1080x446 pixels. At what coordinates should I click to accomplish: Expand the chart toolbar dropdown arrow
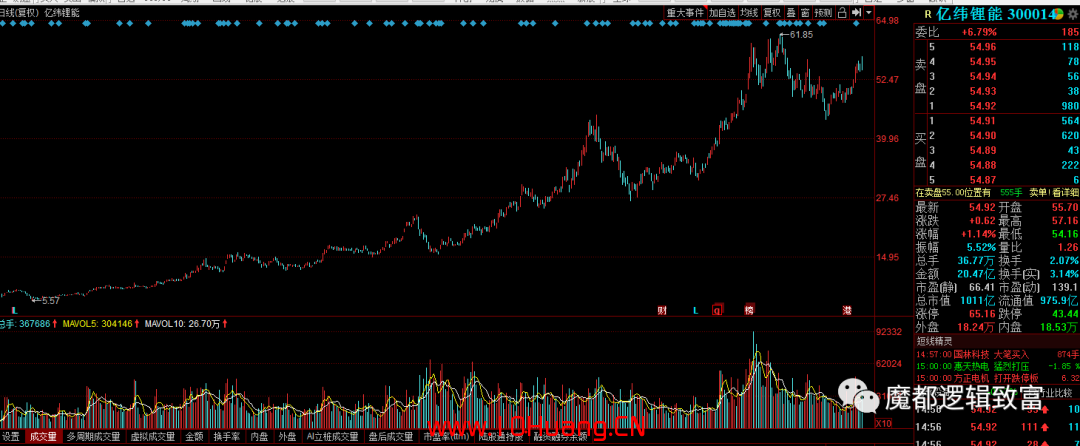pyautogui.click(x=869, y=13)
